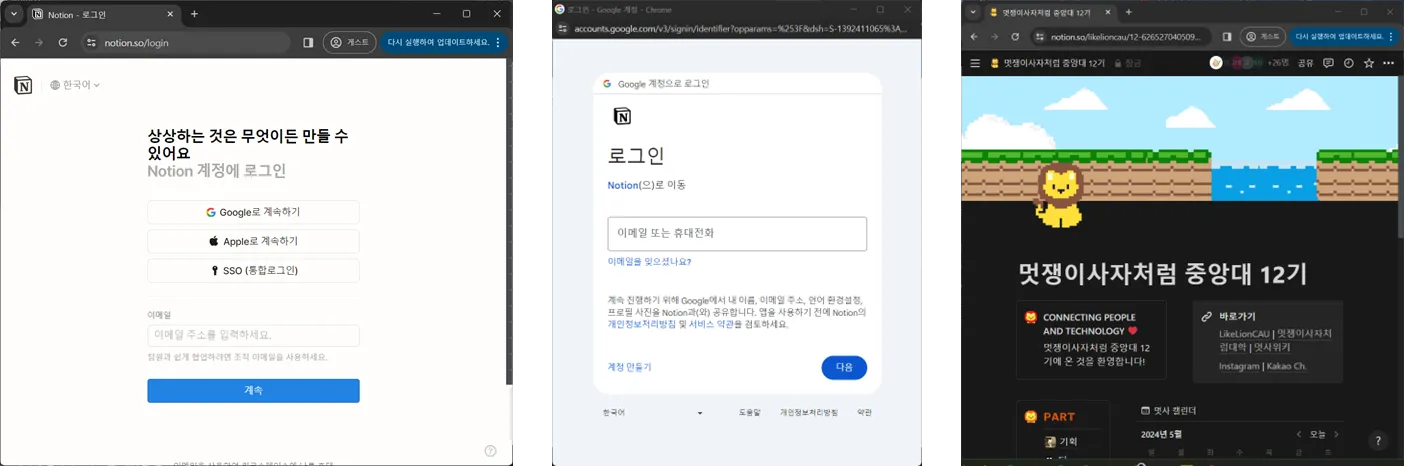Focus the 이메일 또는 휴대전화 field

(x=737, y=233)
